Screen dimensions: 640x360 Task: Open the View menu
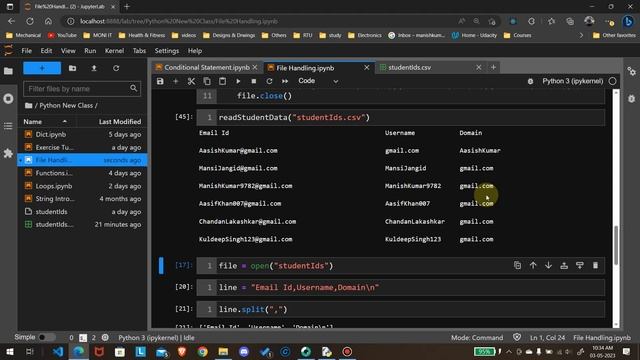[x=68, y=51]
